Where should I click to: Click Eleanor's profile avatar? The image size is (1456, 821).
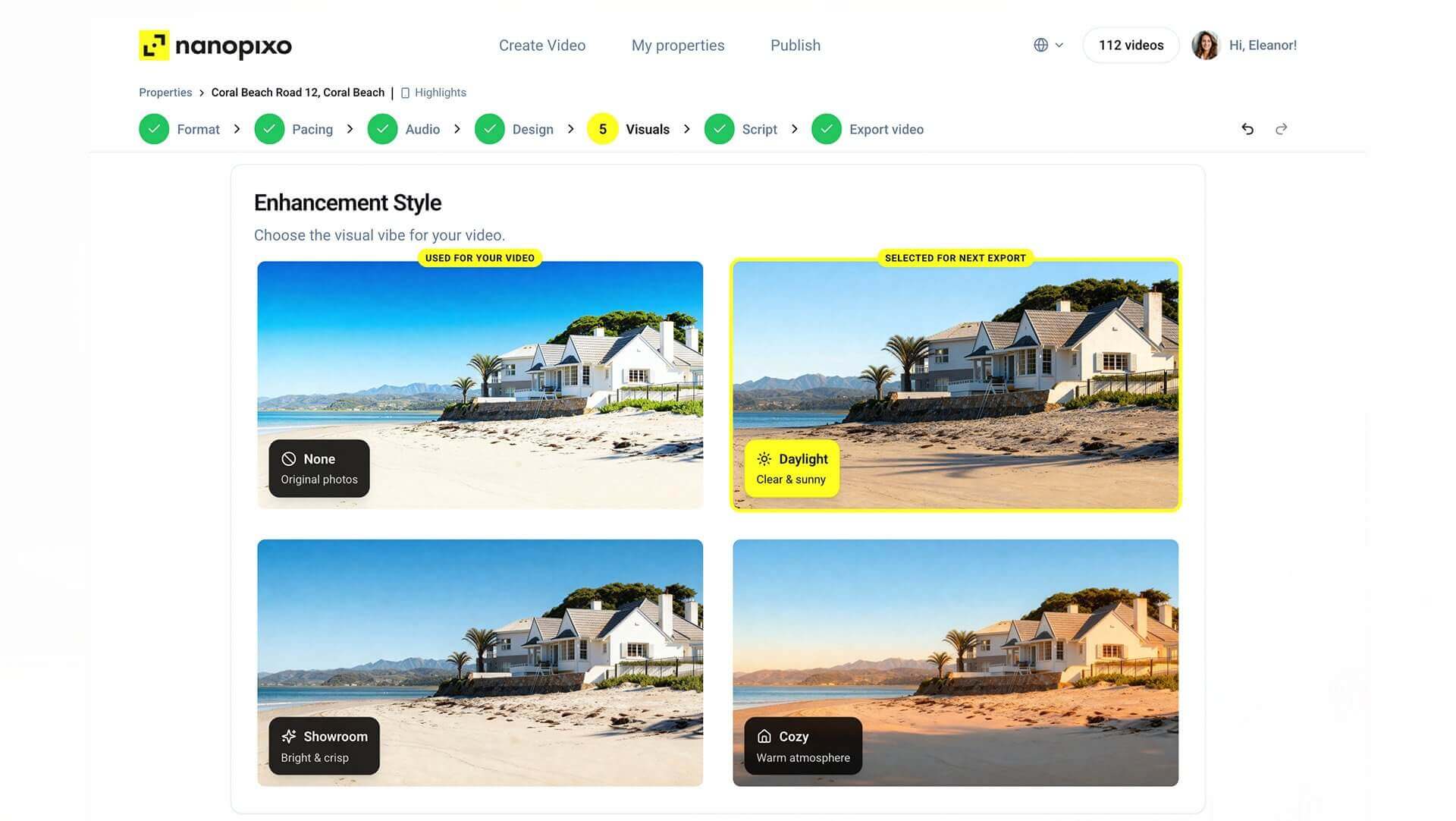1205,46
